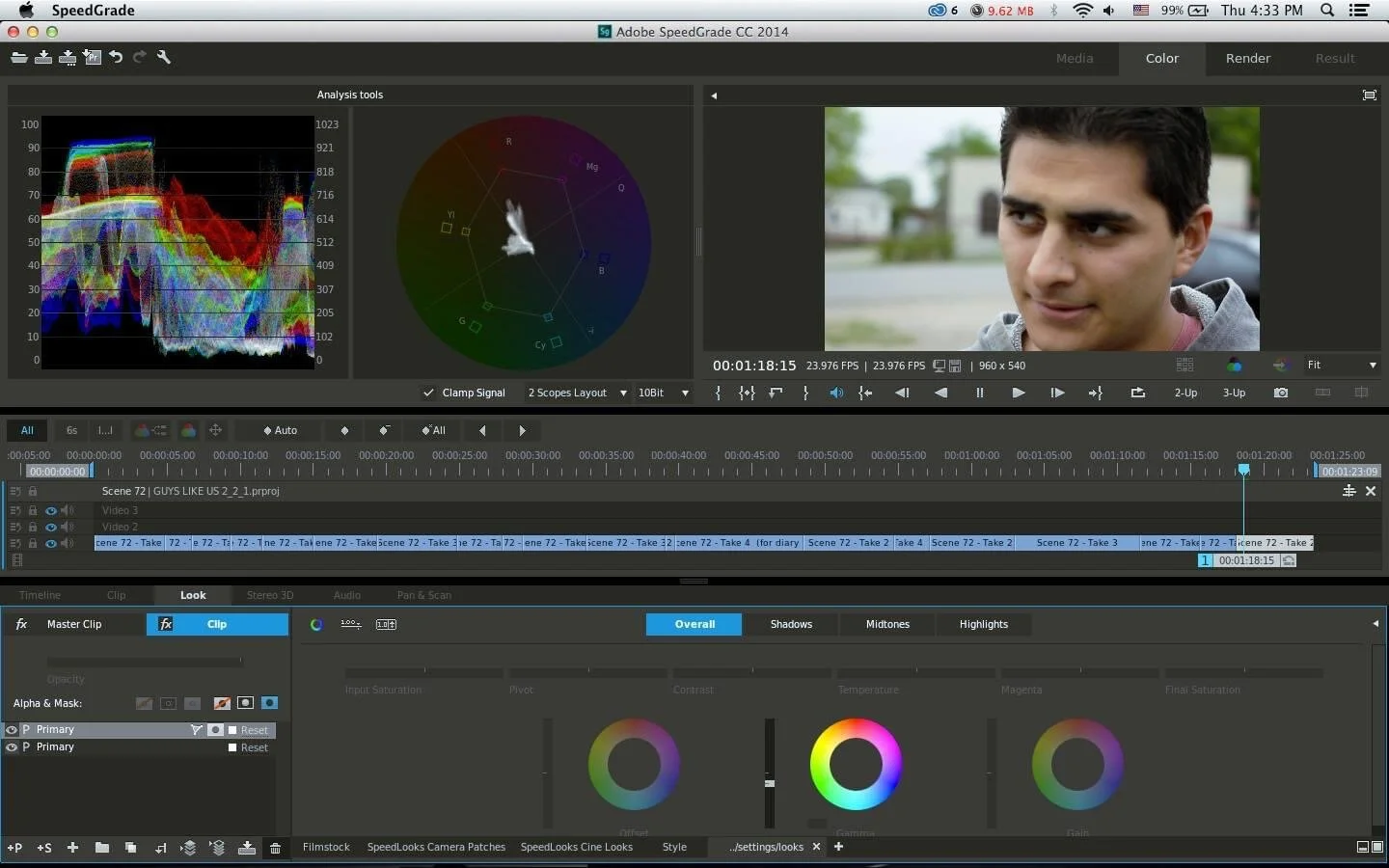Image resolution: width=1389 pixels, height=868 pixels.
Task: Hide the selected Primary layer via eye icon
Action: 12,730
